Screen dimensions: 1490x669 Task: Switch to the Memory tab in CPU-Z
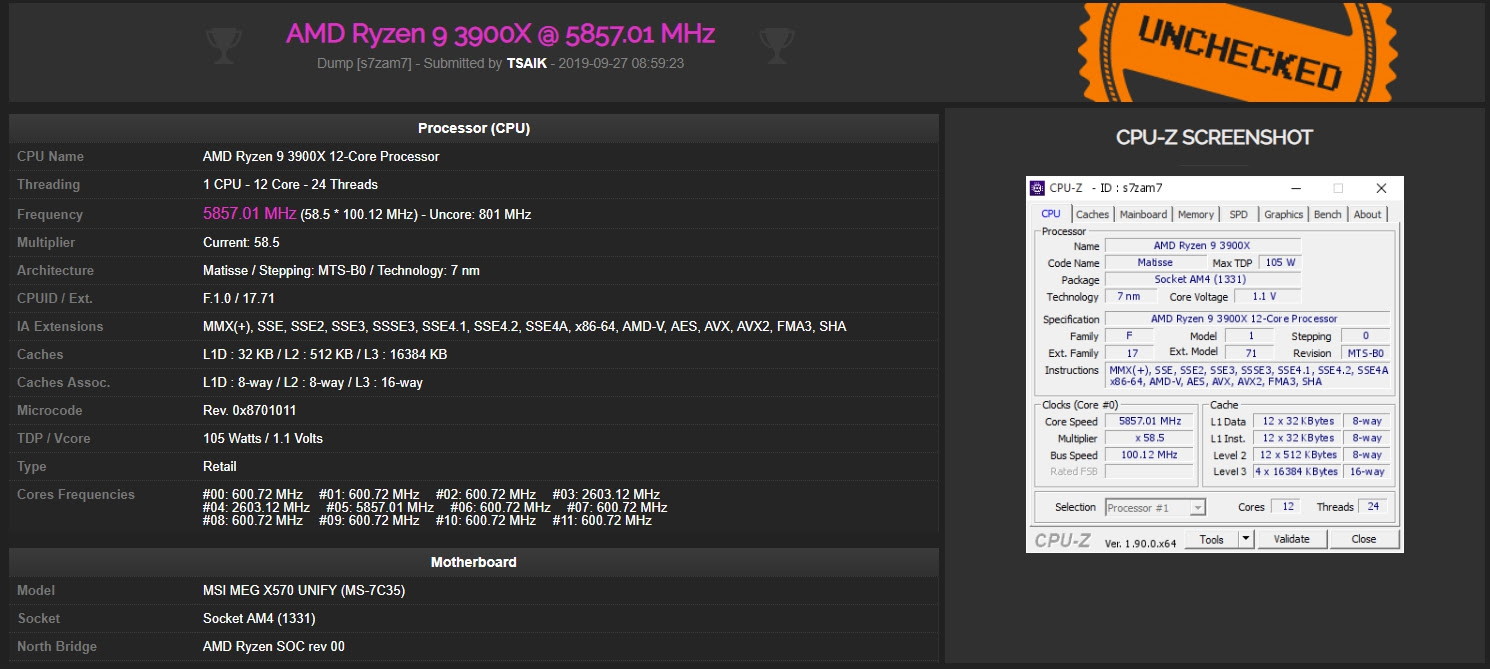click(1196, 214)
